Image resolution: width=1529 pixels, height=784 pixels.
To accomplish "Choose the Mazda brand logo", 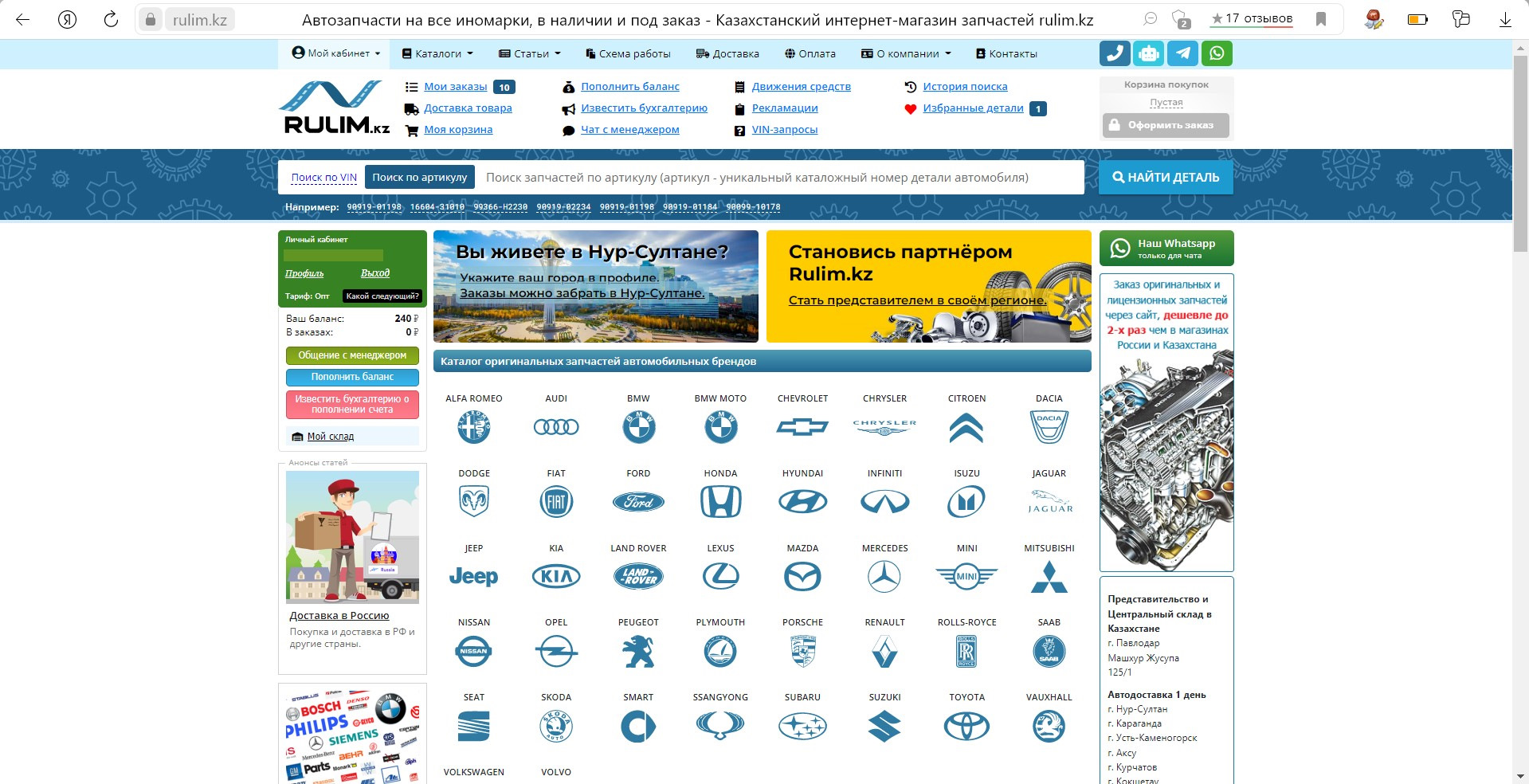I will click(x=802, y=576).
